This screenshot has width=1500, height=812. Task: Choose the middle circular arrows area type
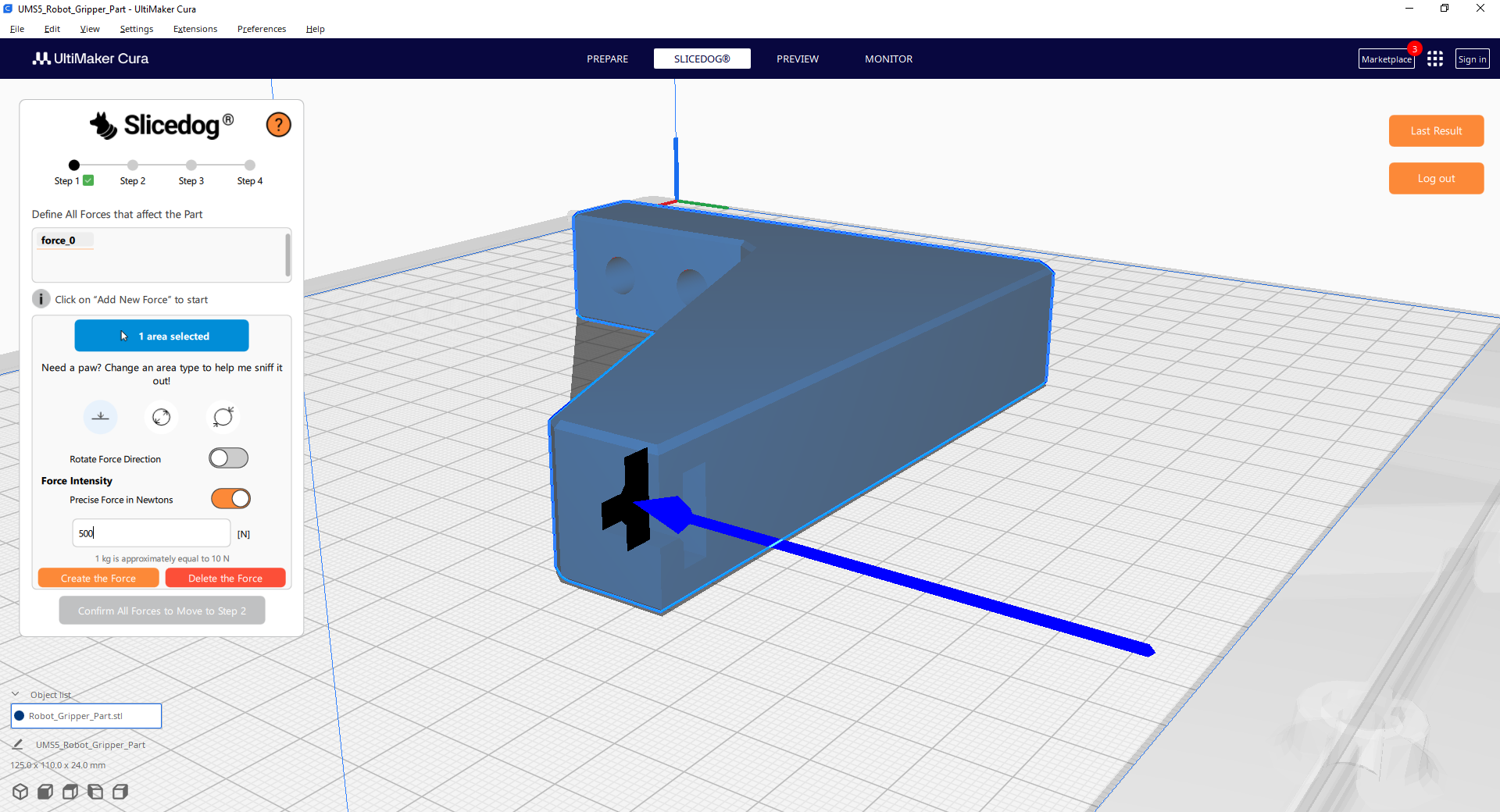[162, 417]
